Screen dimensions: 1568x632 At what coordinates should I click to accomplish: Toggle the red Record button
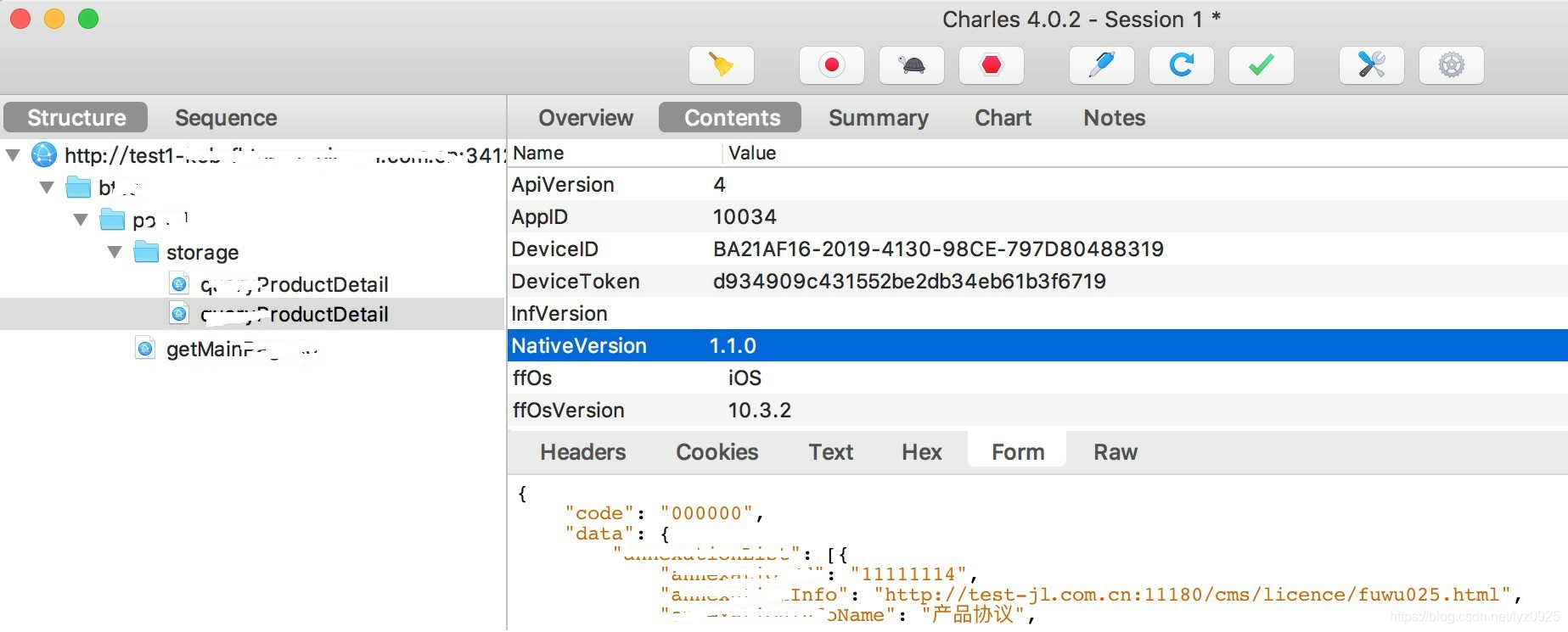[x=832, y=65]
